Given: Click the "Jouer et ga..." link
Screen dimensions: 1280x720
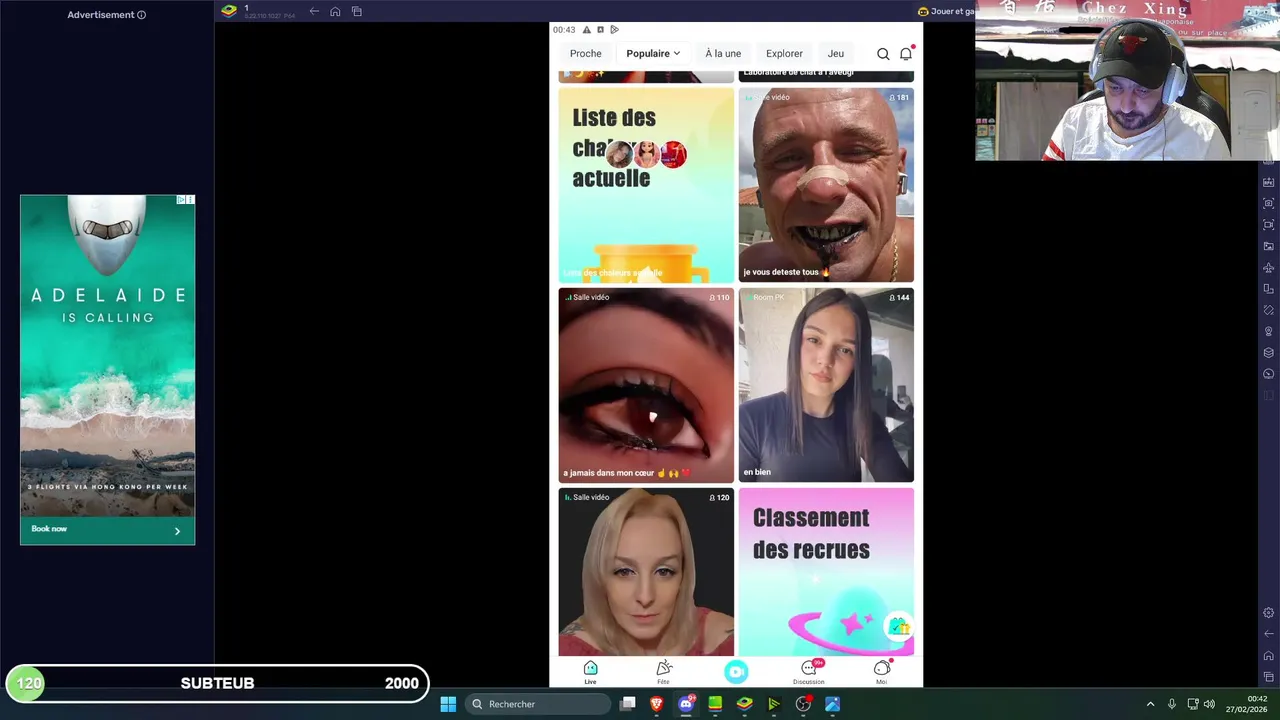Looking at the screenshot, I should 946,11.
